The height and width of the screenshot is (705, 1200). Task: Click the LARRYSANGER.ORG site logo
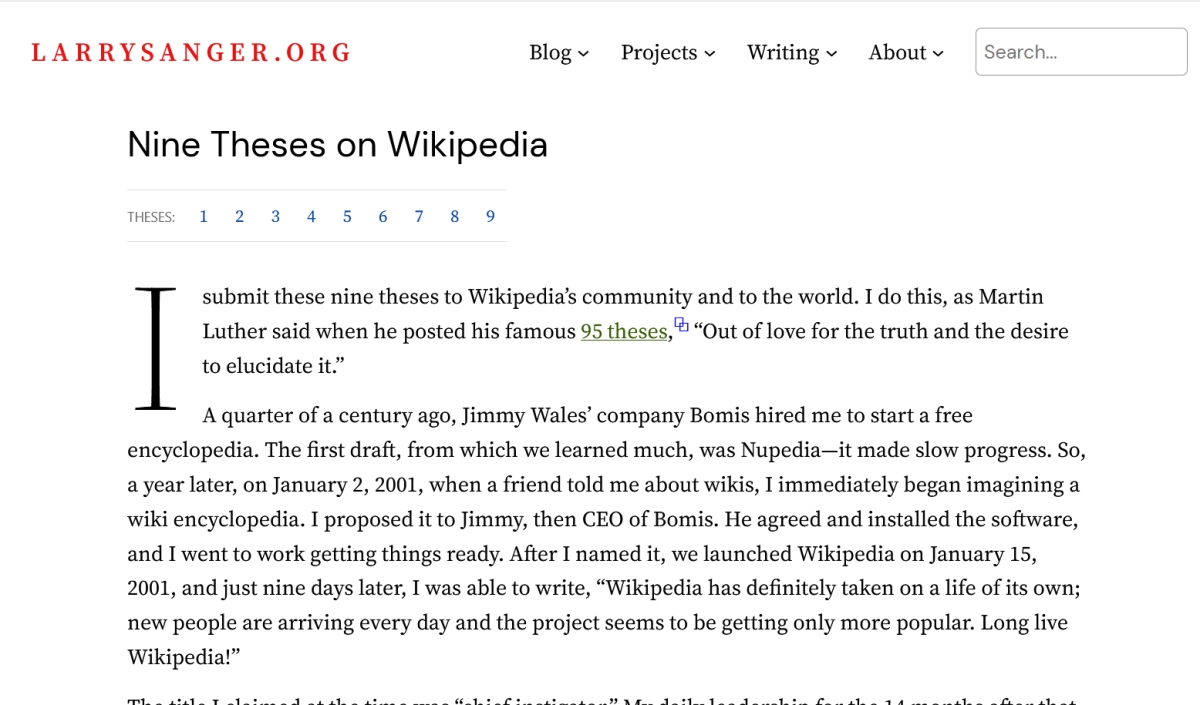point(191,53)
